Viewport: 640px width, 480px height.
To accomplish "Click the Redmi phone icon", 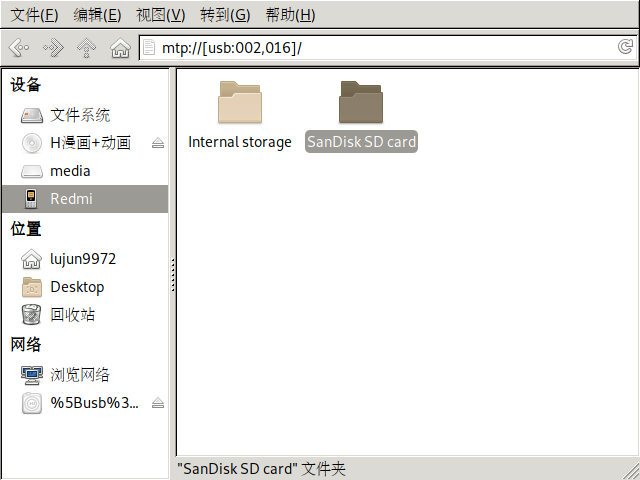I will (31, 199).
